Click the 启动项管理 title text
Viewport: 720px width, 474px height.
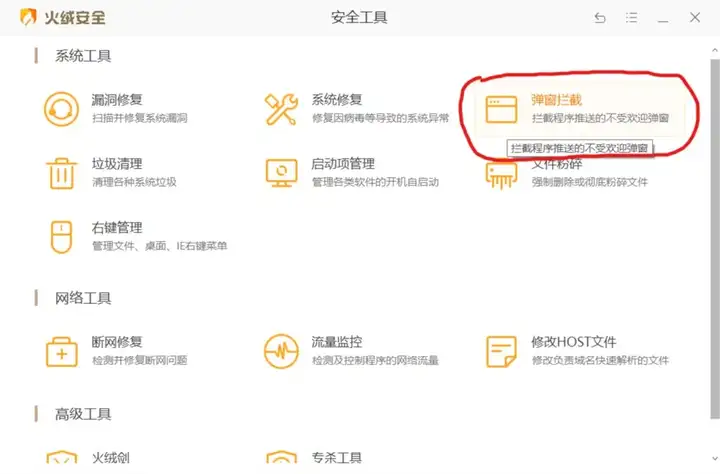coord(343,164)
